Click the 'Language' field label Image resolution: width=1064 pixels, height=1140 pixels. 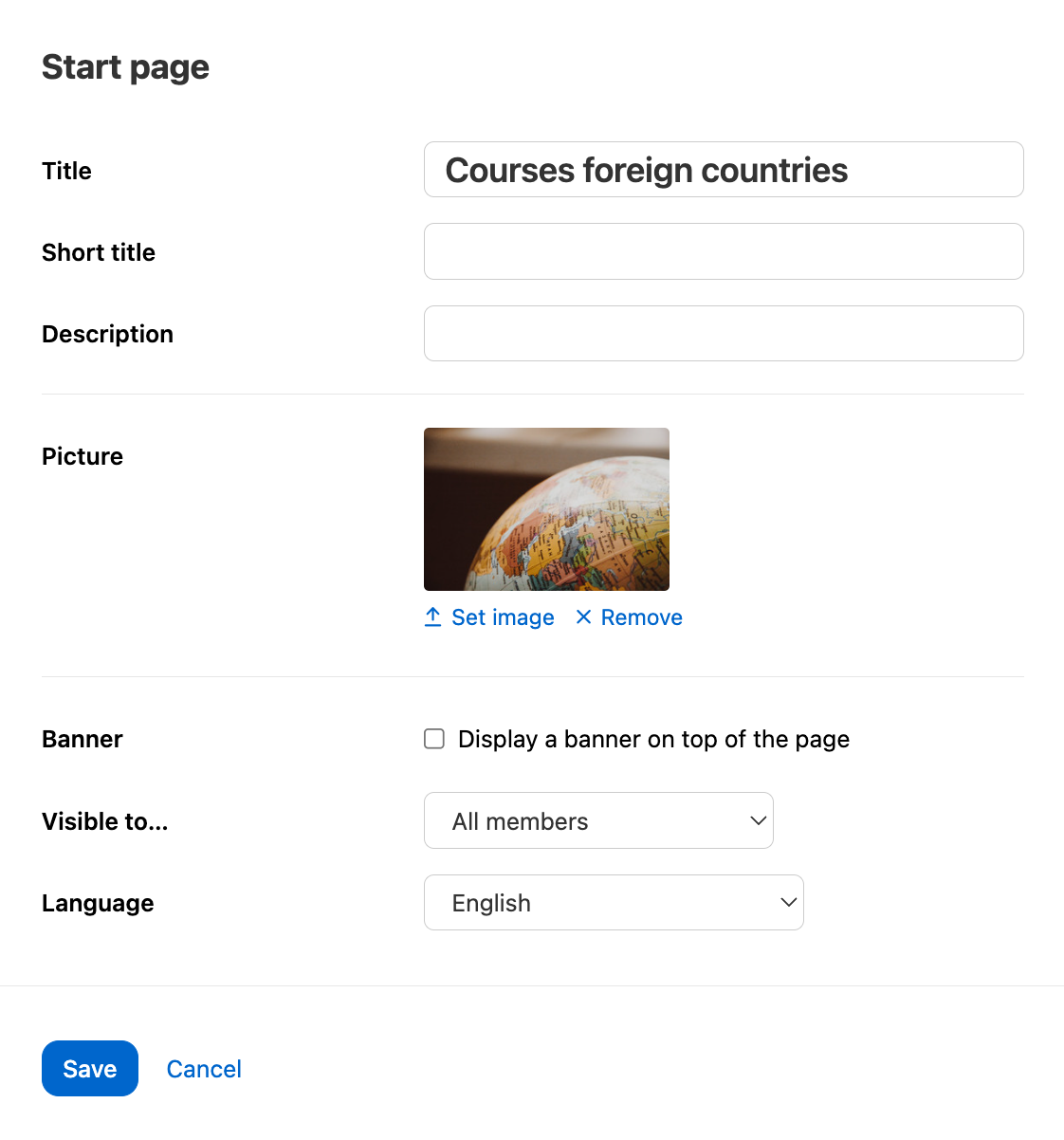tap(98, 903)
